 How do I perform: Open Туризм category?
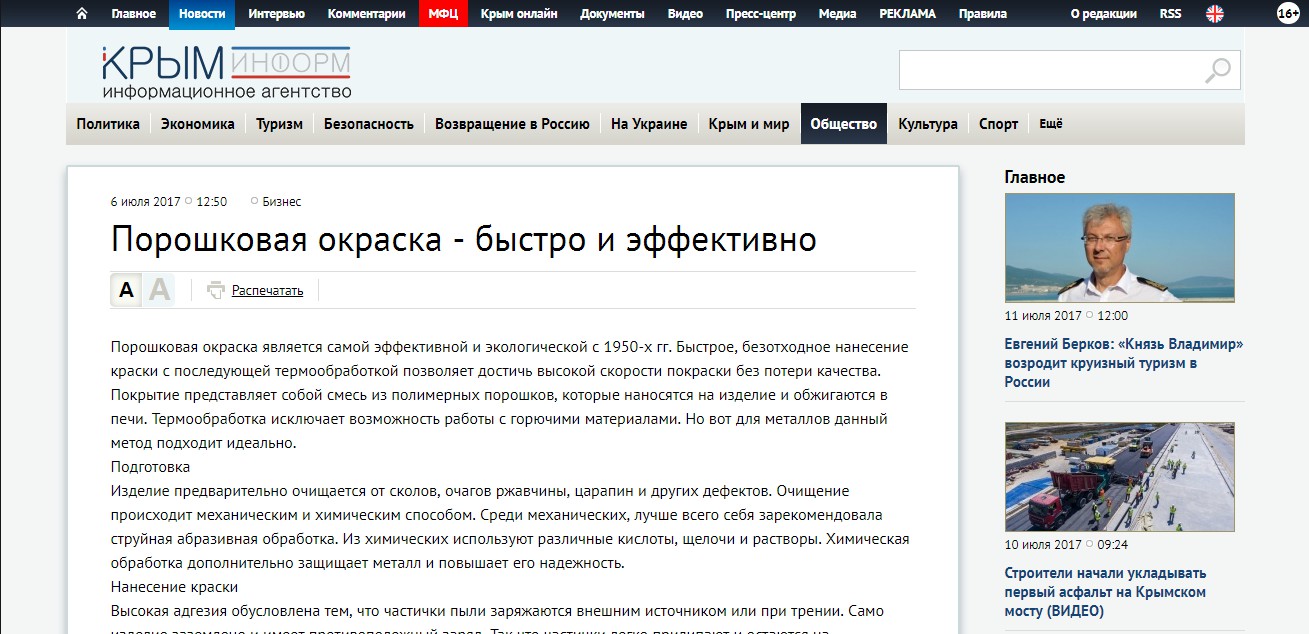tap(279, 124)
